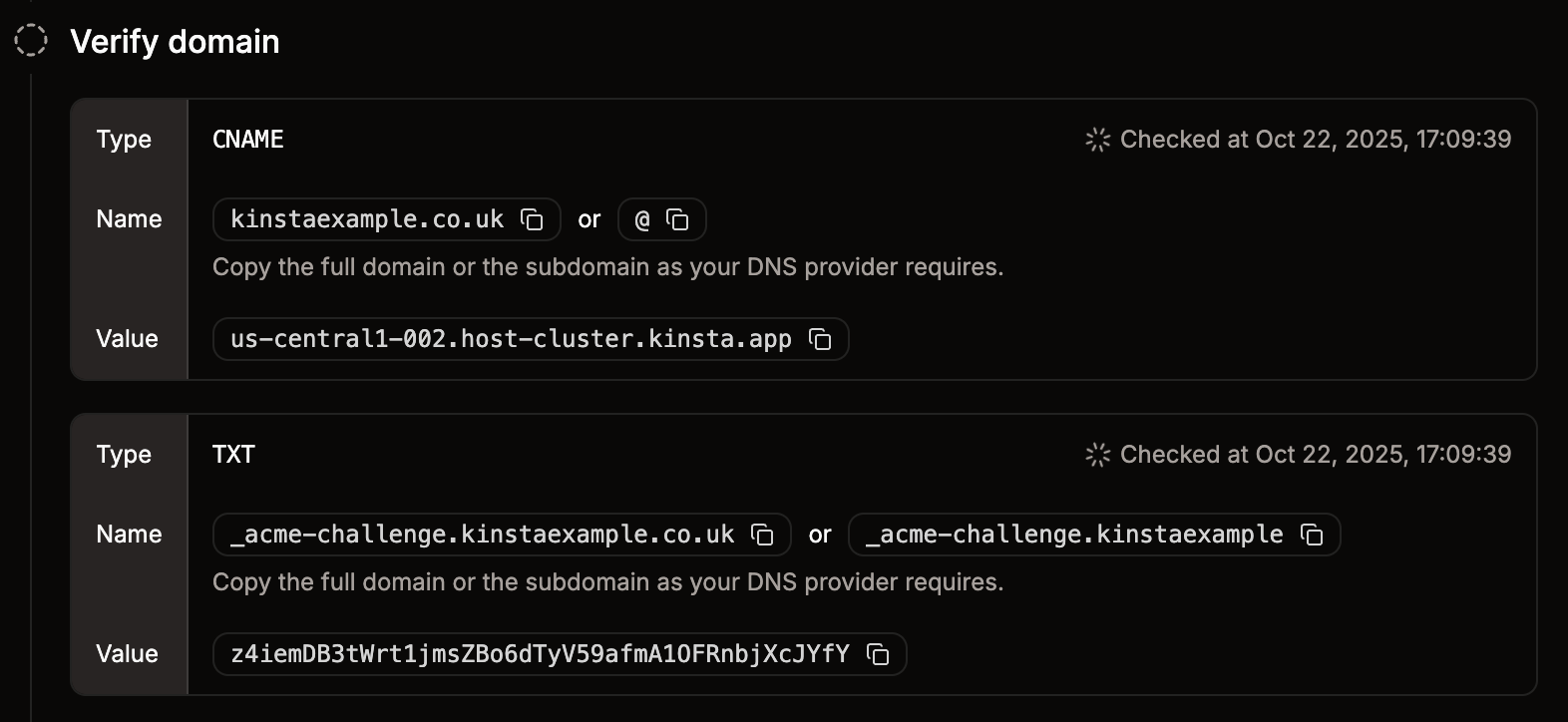This screenshot has width=1568, height=722.
Task: Copy the _acme-challenge.kinstaexample.co.uk TXT name
Action: pos(763,535)
